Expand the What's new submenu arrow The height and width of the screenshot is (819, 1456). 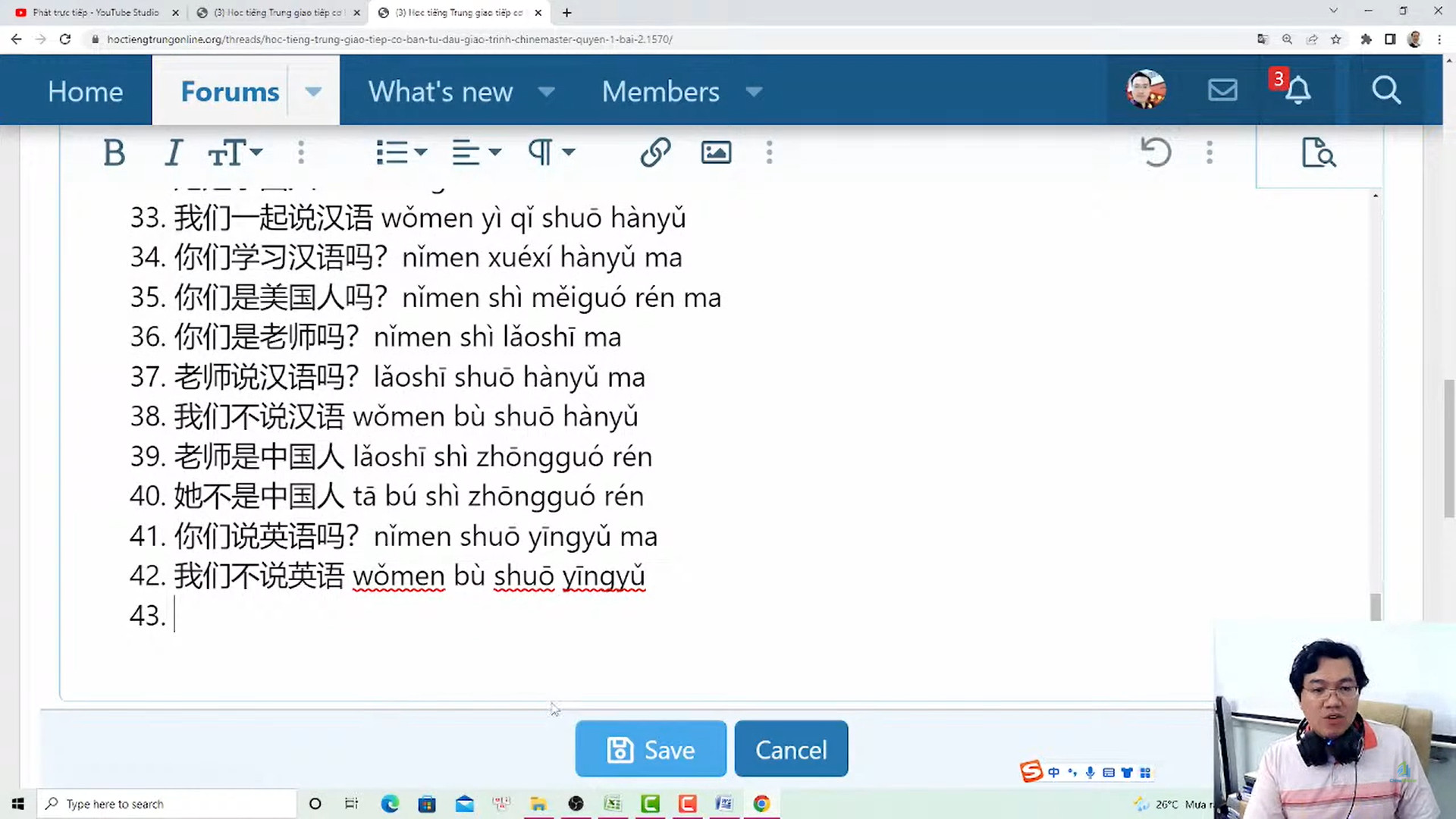click(547, 92)
